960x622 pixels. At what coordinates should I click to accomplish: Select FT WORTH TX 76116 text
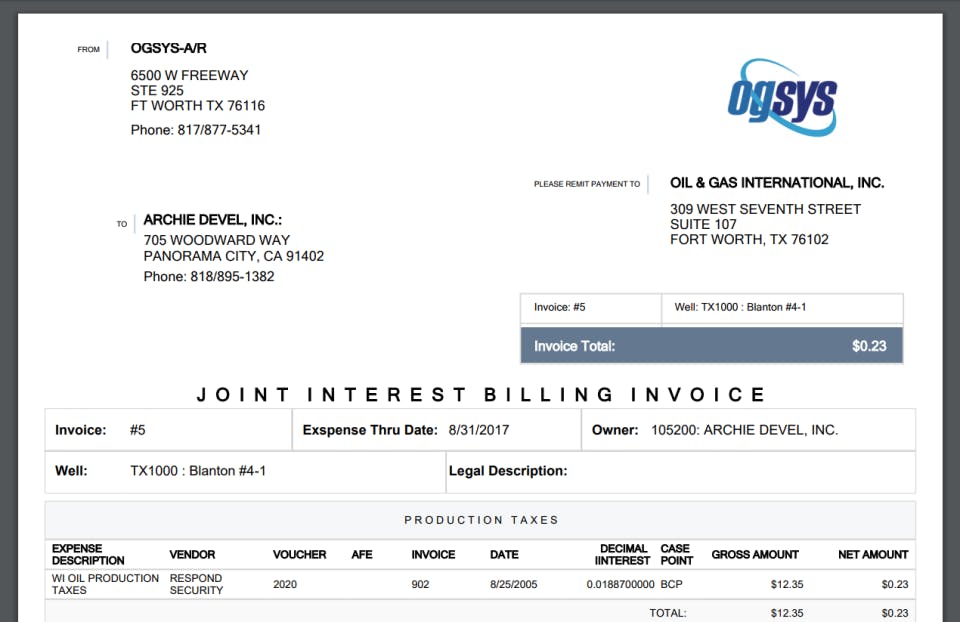[198, 106]
